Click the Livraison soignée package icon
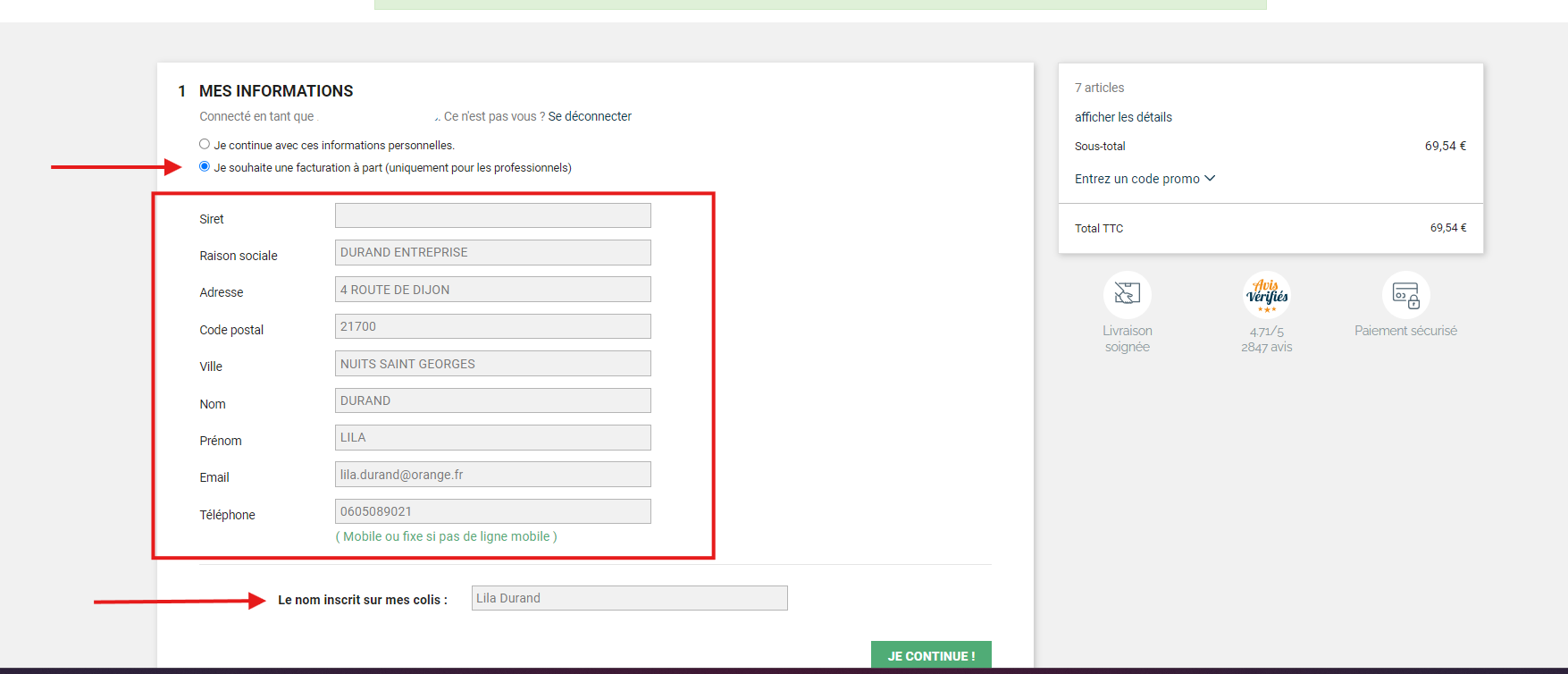 [1127, 294]
